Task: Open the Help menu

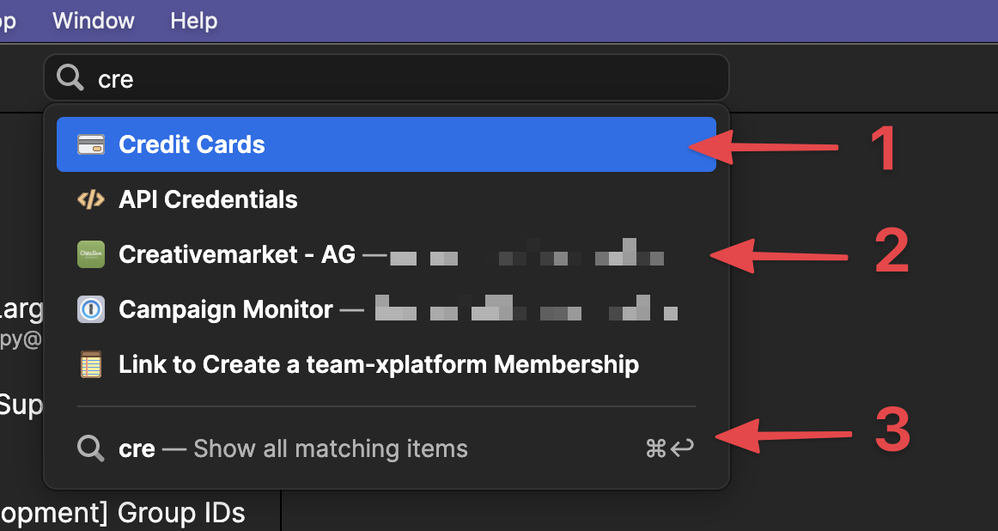Action: [x=193, y=21]
